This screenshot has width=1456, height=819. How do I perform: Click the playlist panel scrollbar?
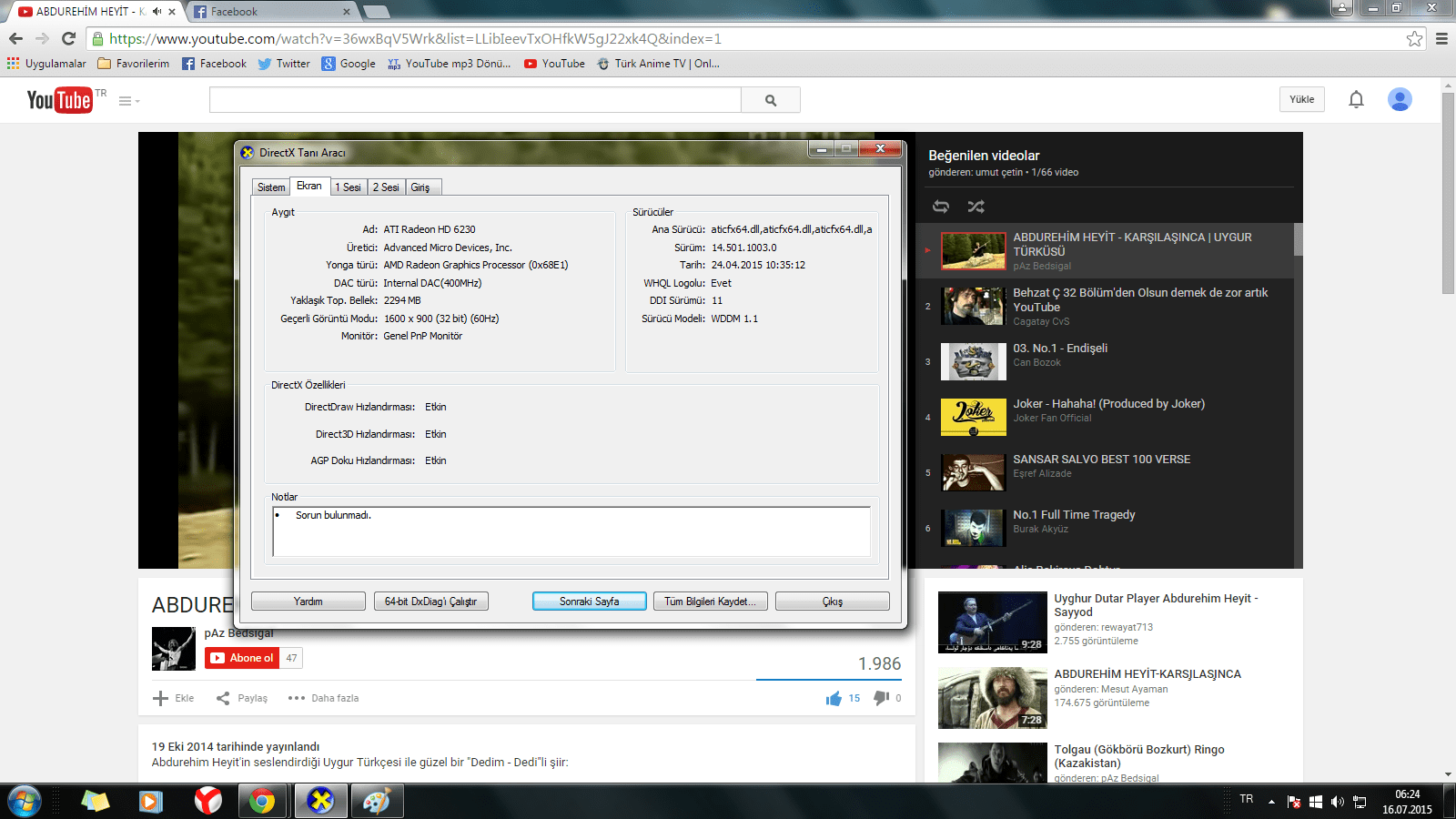[x=1298, y=238]
